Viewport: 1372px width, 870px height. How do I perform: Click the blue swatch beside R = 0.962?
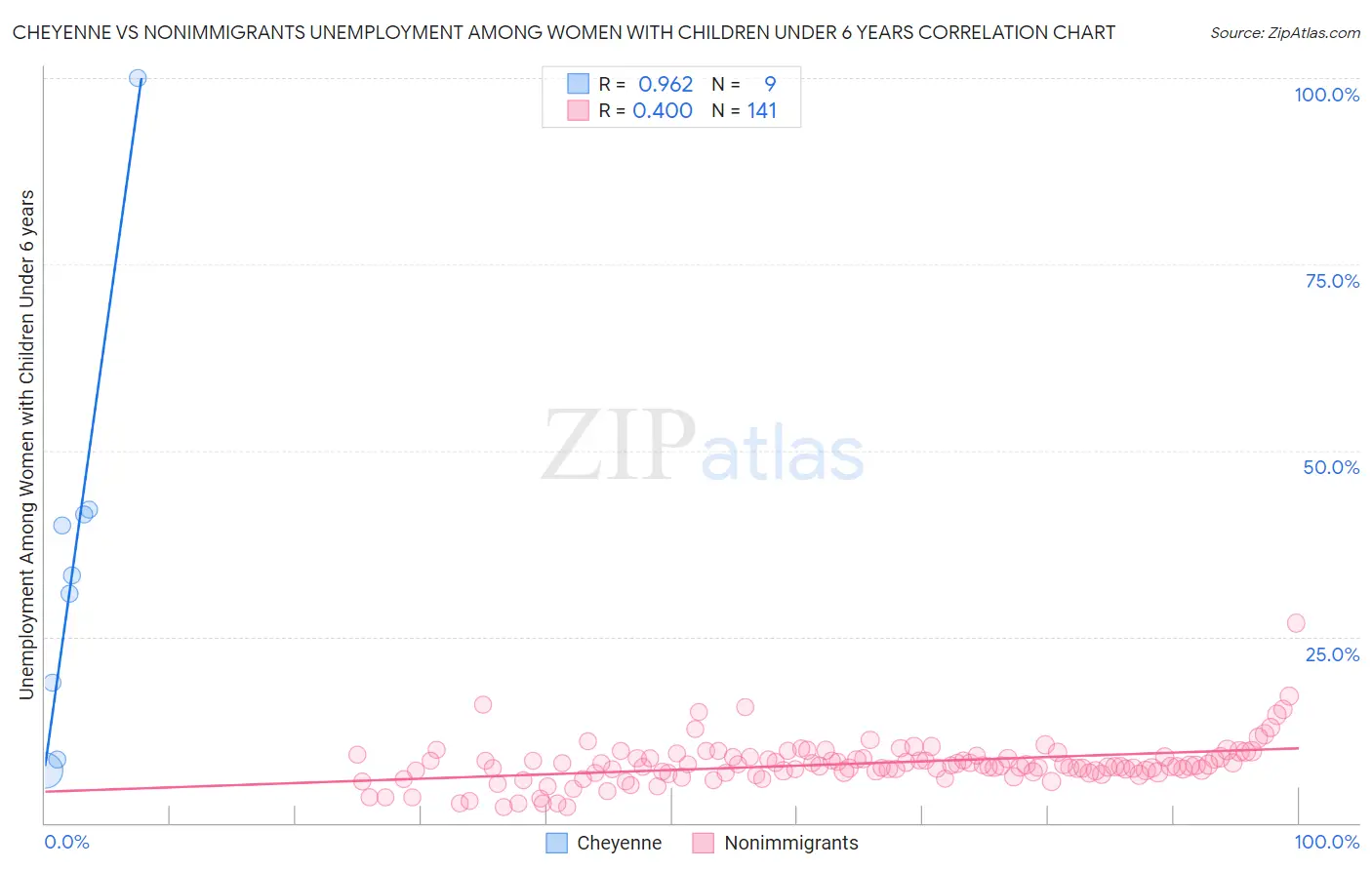tap(578, 84)
